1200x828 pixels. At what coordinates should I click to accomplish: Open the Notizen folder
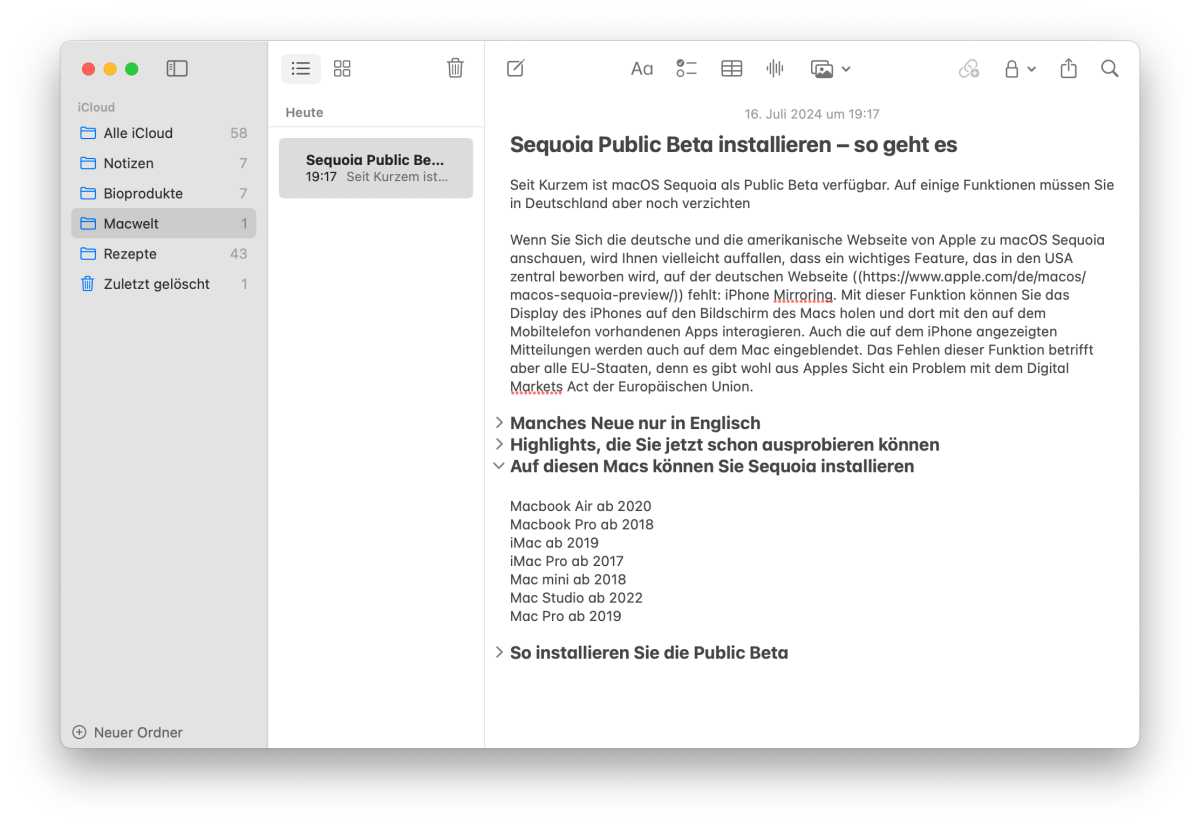(163, 163)
